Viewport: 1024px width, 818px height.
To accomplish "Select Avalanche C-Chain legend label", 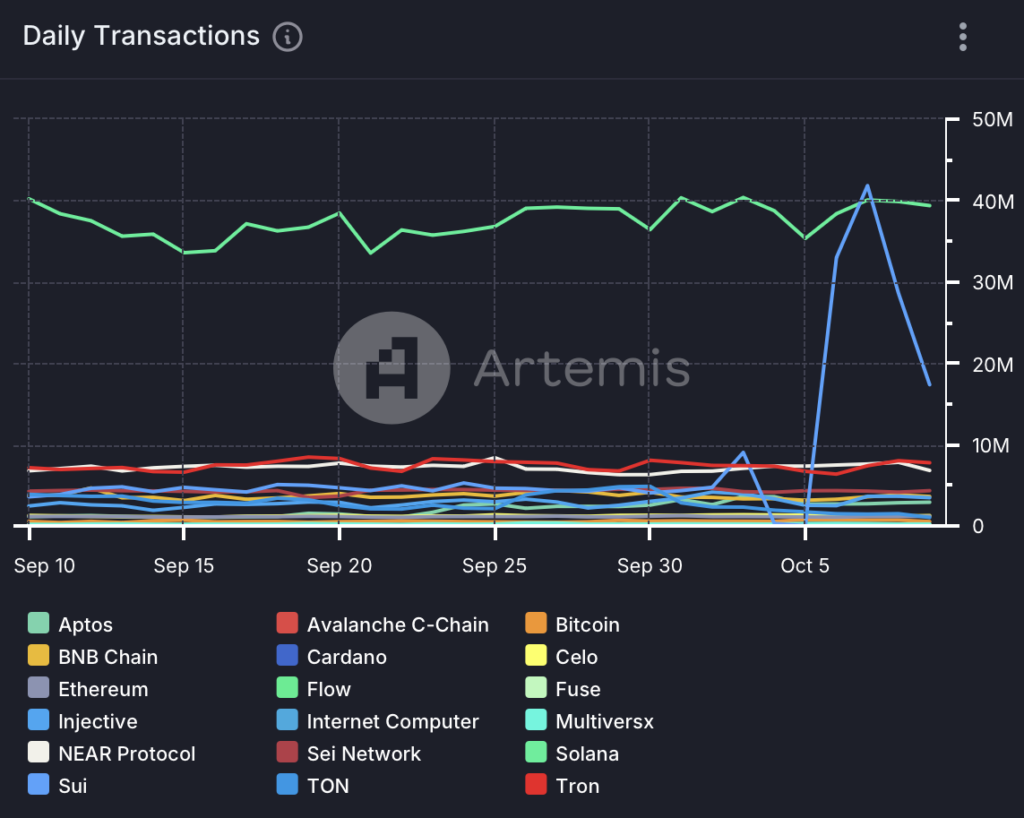I will [398, 625].
